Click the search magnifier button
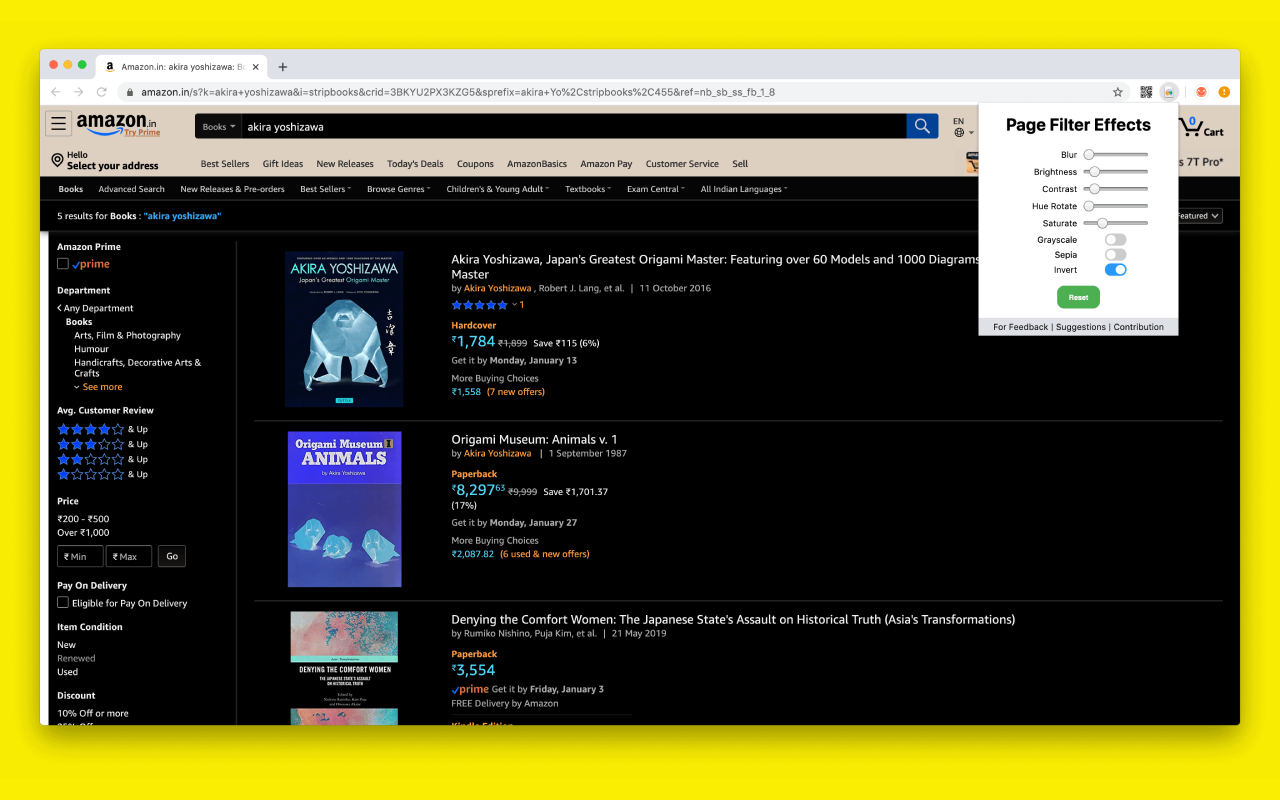Viewport: 1280px width, 800px height. pyautogui.click(x=922, y=126)
